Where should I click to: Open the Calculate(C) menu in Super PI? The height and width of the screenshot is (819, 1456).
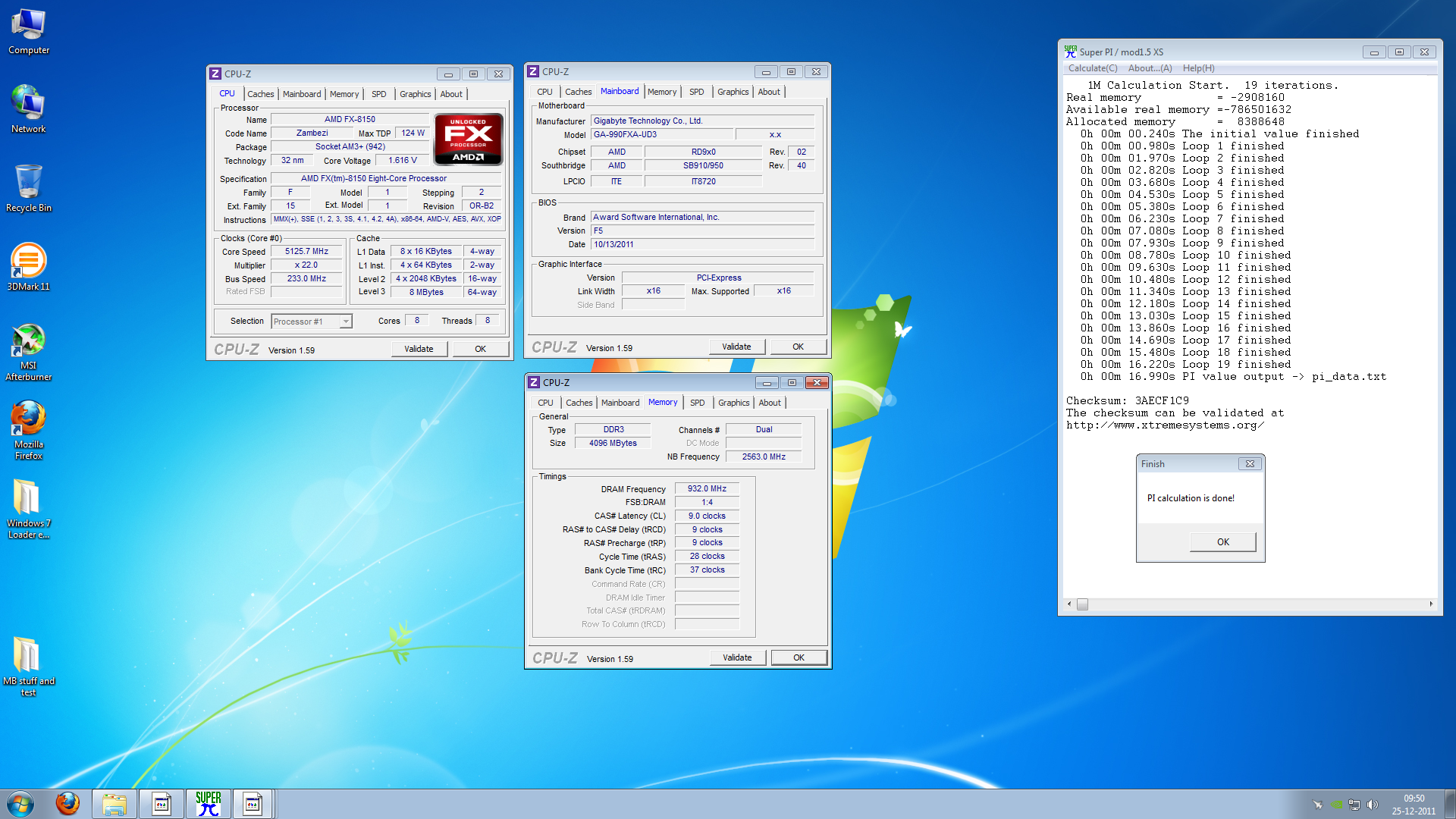(x=1093, y=68)
